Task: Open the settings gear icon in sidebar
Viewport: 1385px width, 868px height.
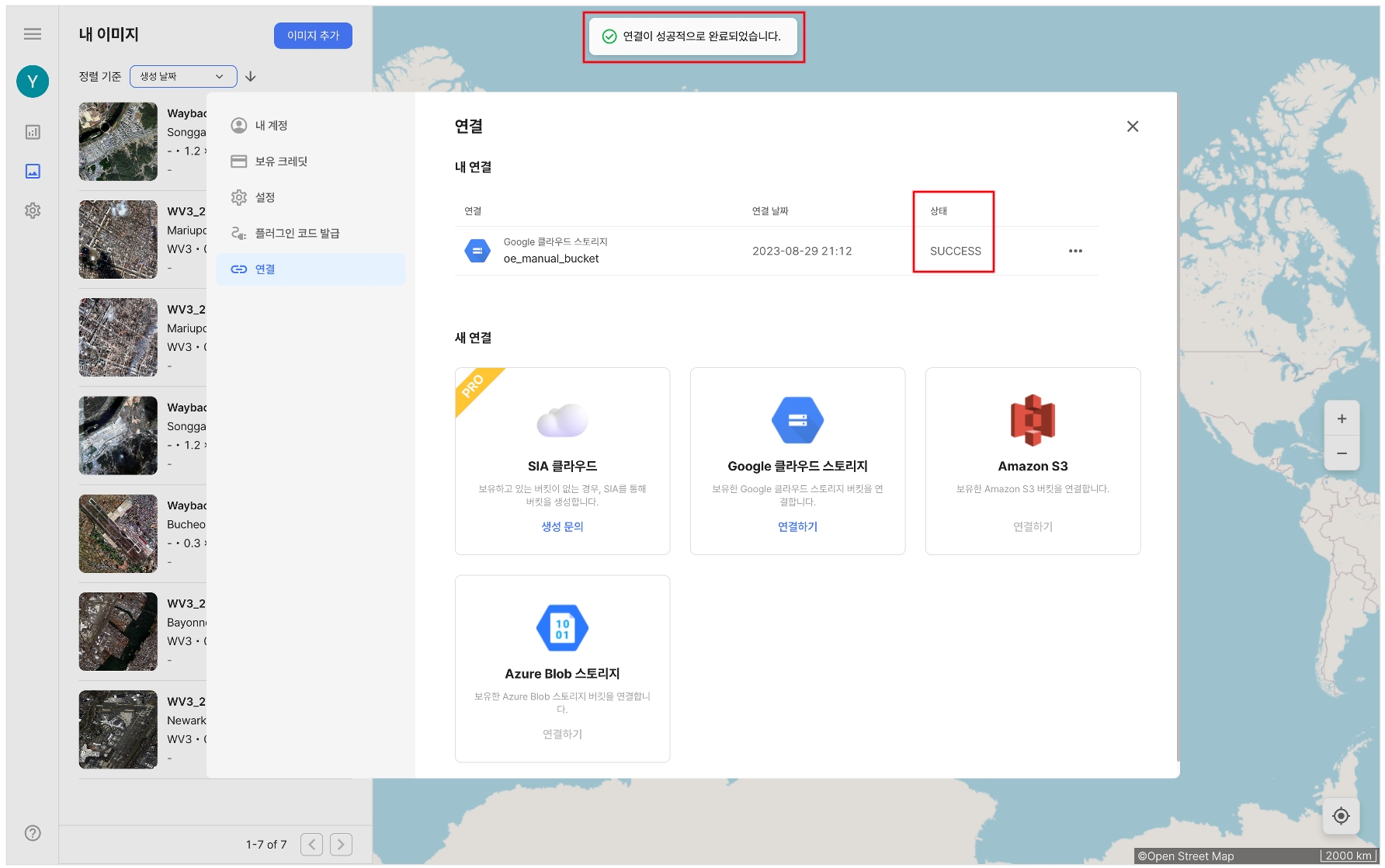Action: pos(33,210)
